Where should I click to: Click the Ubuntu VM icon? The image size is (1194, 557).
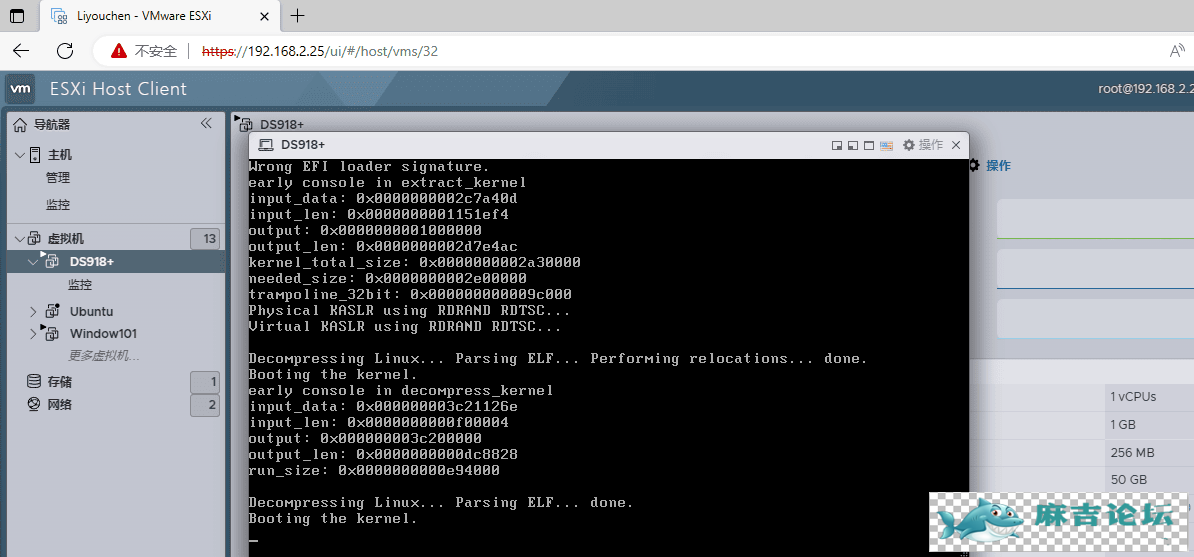52,311
